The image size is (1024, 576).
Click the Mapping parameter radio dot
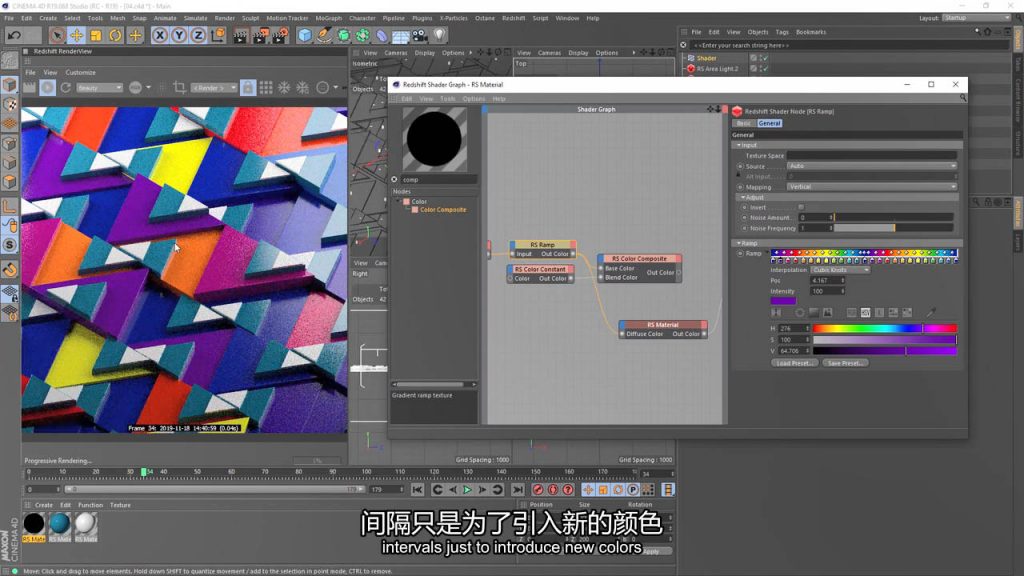[x=741, y=187]
